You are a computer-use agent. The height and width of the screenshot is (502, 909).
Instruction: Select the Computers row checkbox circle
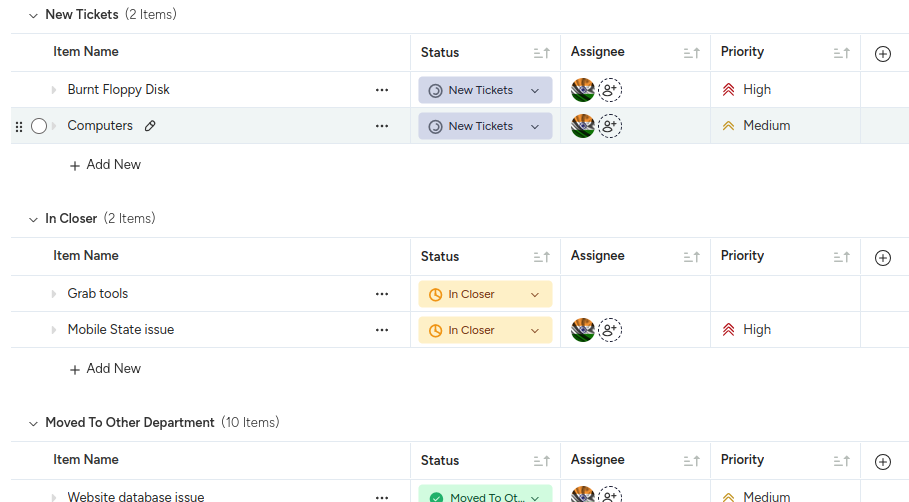[39, 126]
